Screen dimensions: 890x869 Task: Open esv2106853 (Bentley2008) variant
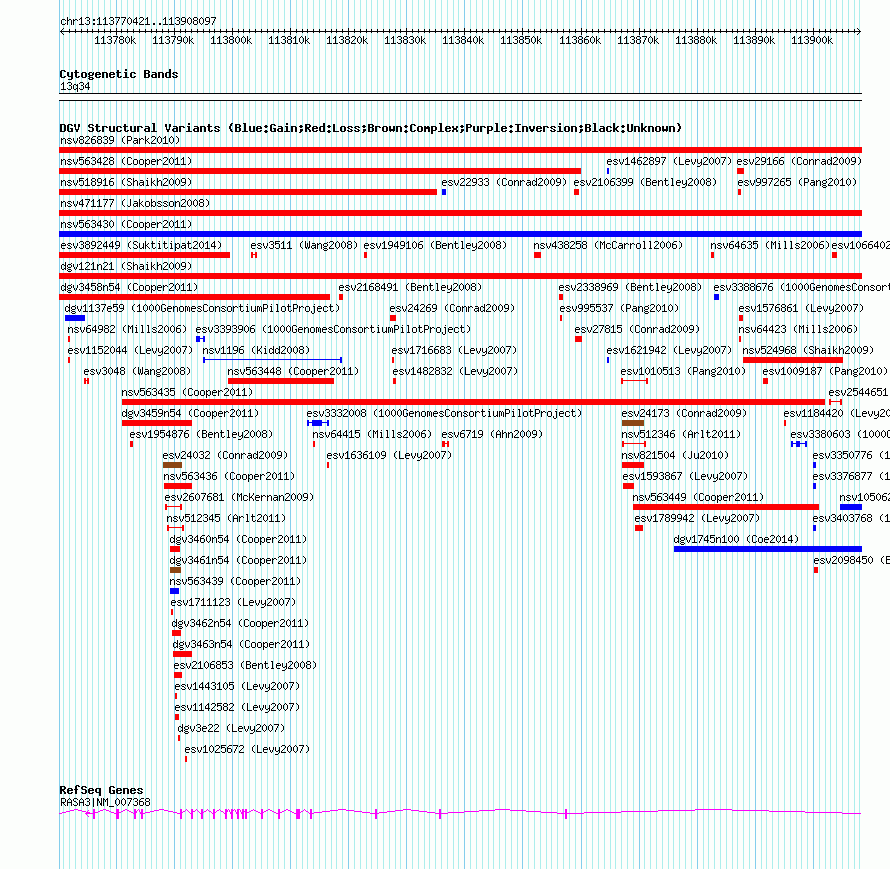click(x=245, y=665)
